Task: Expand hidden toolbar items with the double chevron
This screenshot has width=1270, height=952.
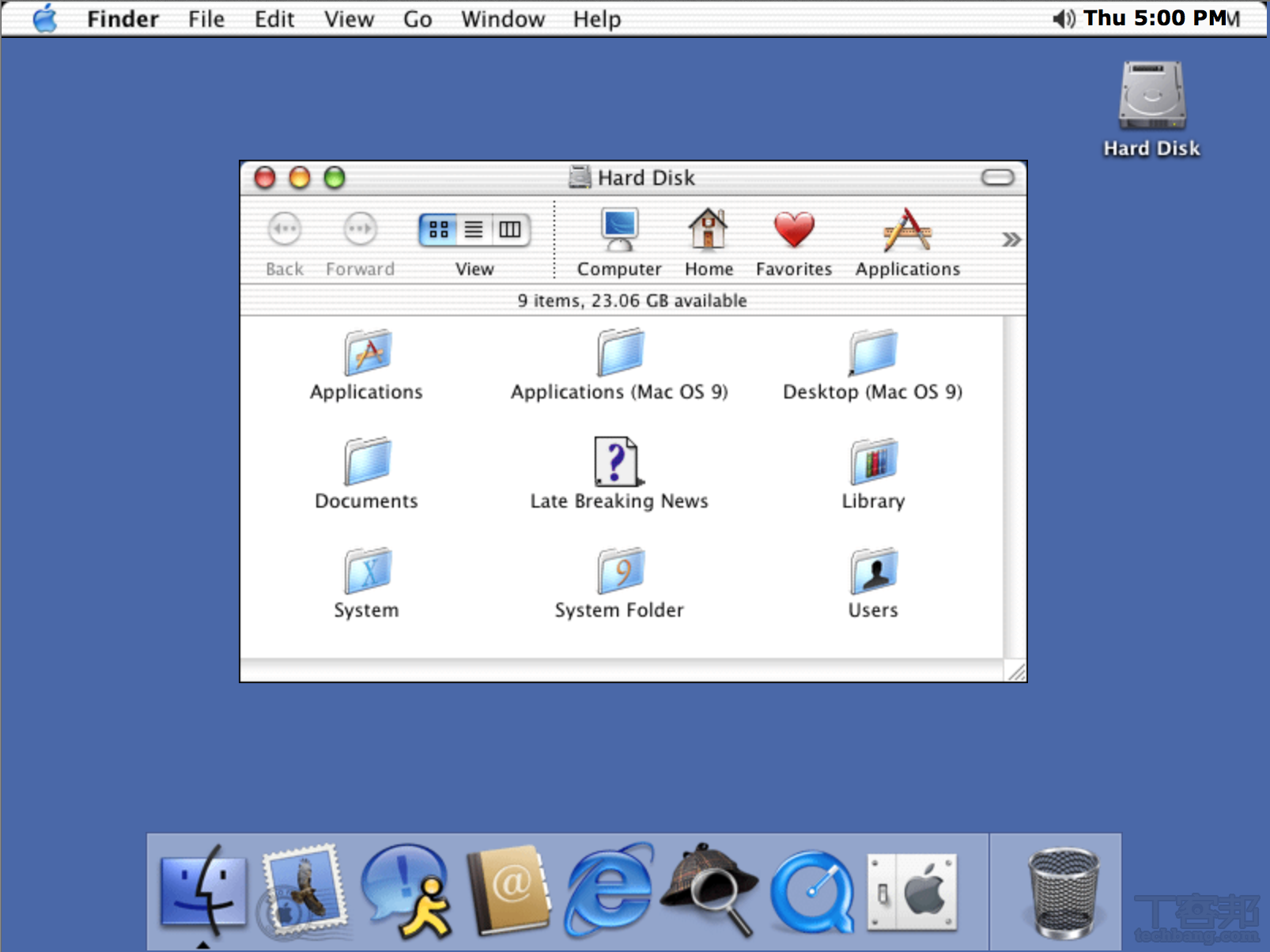Action: click(x=1010, y=239)
